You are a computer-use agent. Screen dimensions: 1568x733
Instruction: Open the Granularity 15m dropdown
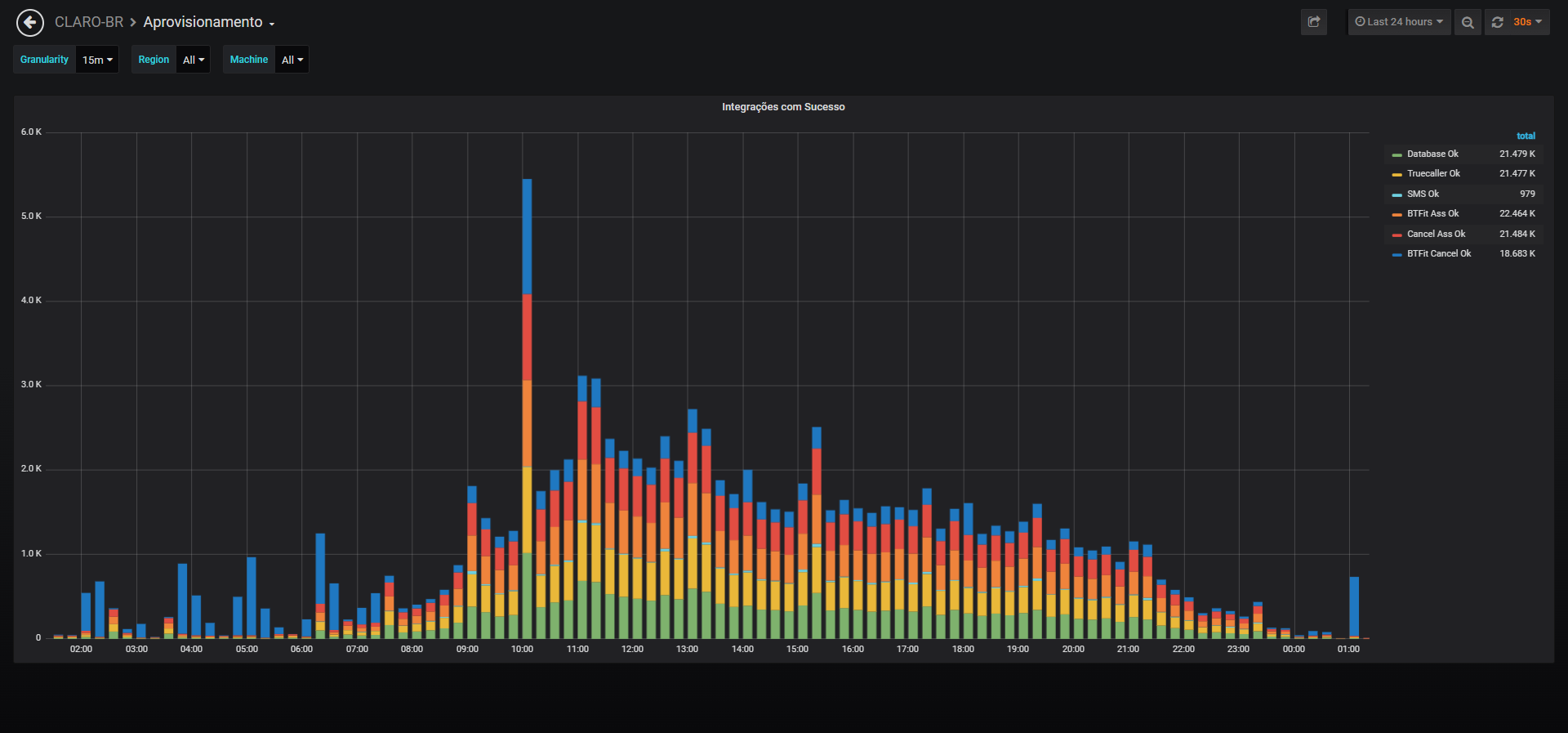pos(97,60)
